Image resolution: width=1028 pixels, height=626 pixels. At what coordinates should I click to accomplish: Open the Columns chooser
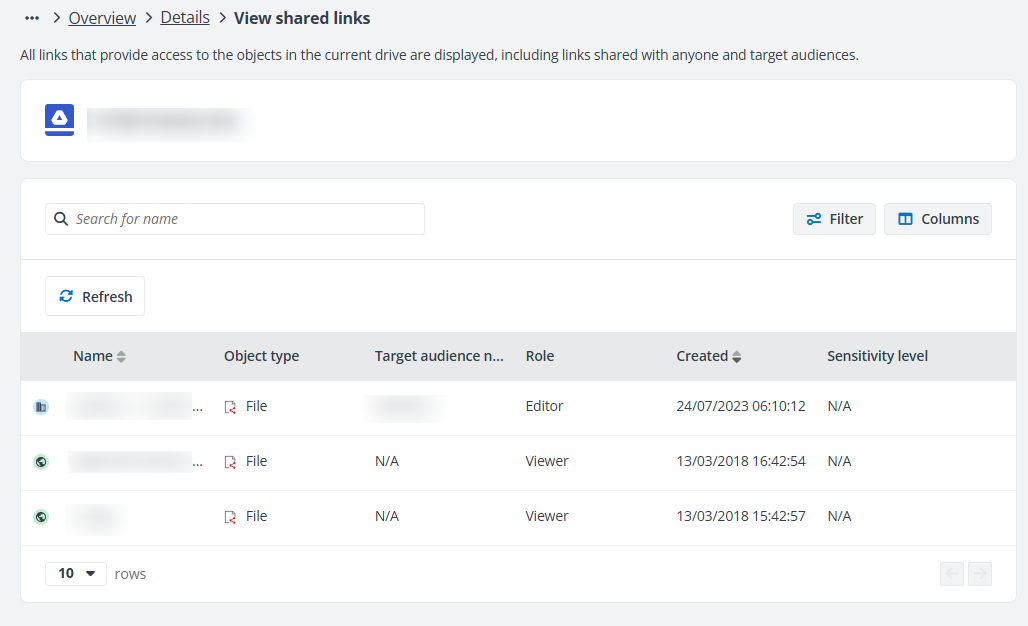point(937,219)
